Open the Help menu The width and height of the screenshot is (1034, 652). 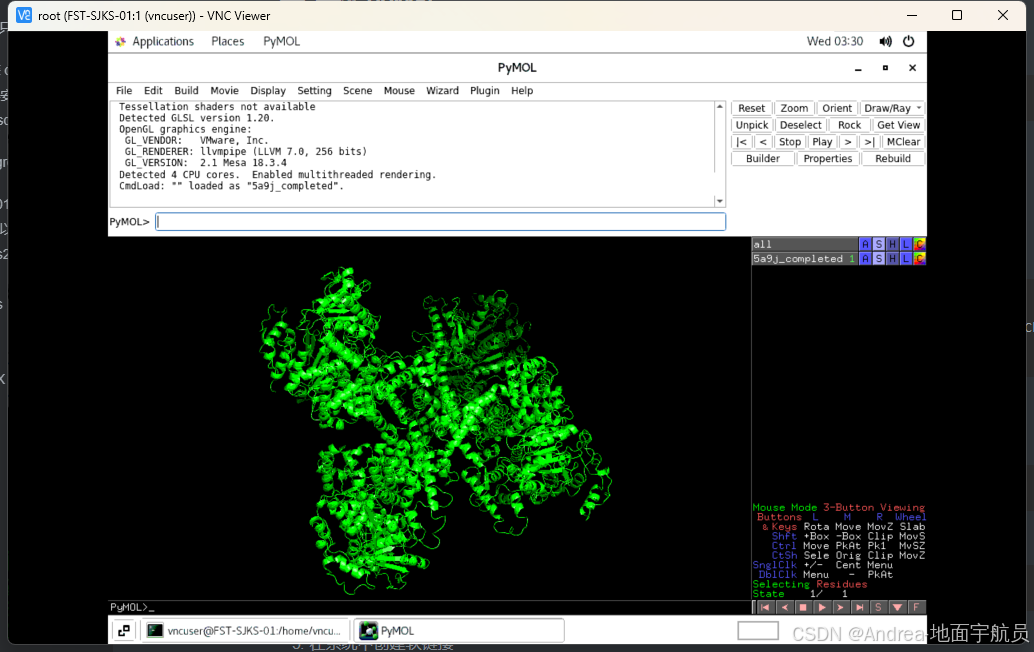522,91
